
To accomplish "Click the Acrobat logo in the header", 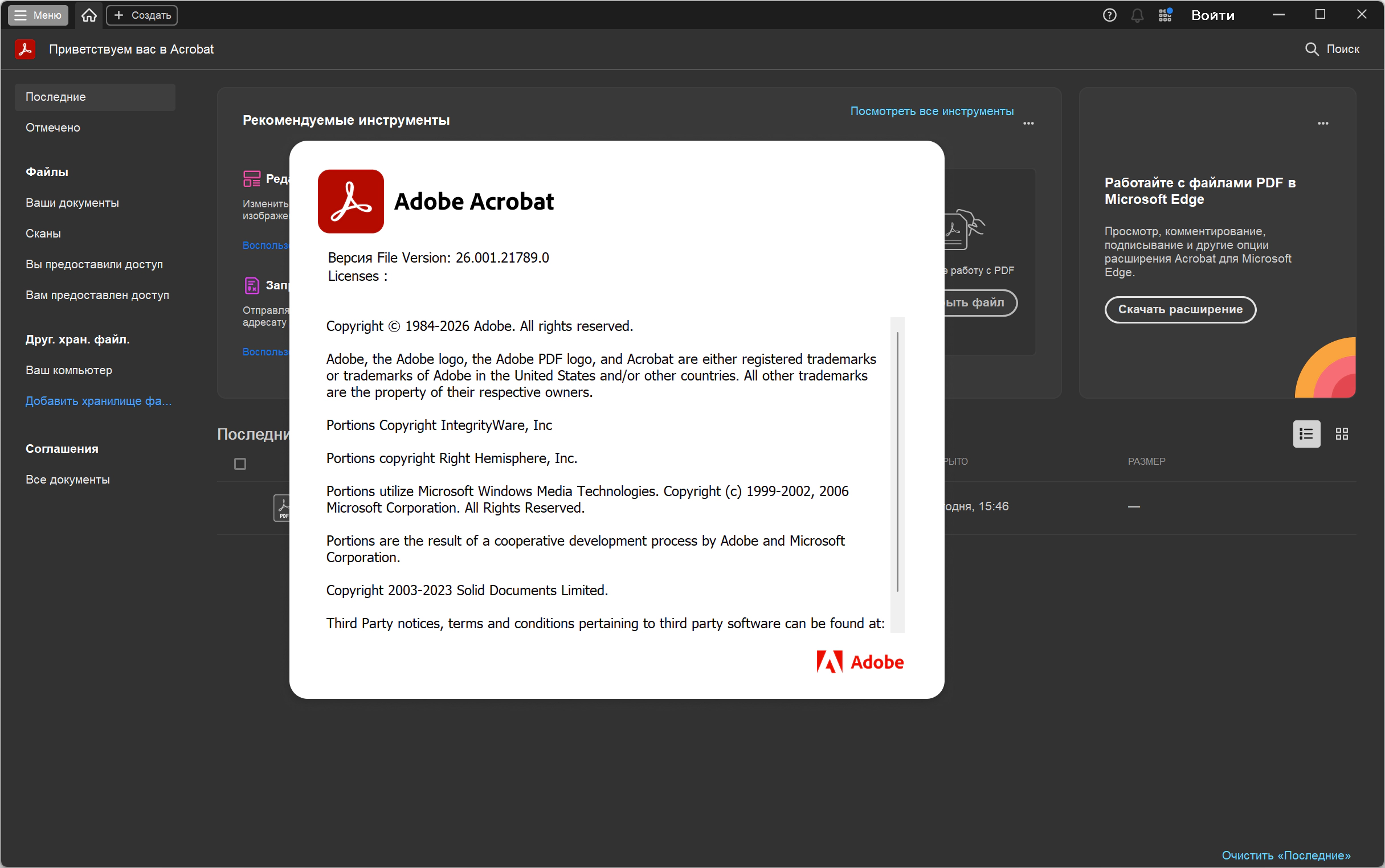I will click(x=25, y=50).
